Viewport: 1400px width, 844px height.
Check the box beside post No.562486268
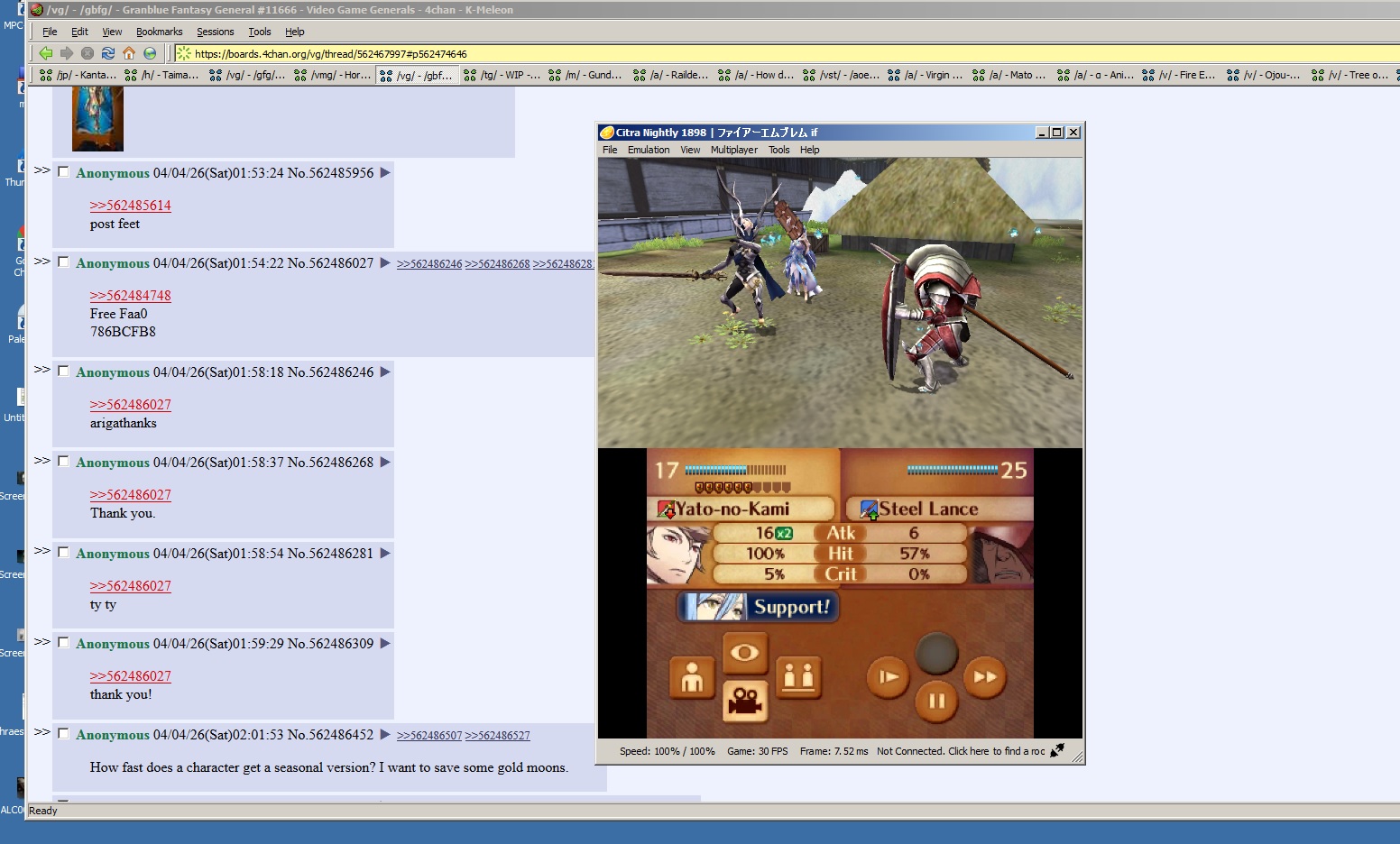(x=63, y=462)
